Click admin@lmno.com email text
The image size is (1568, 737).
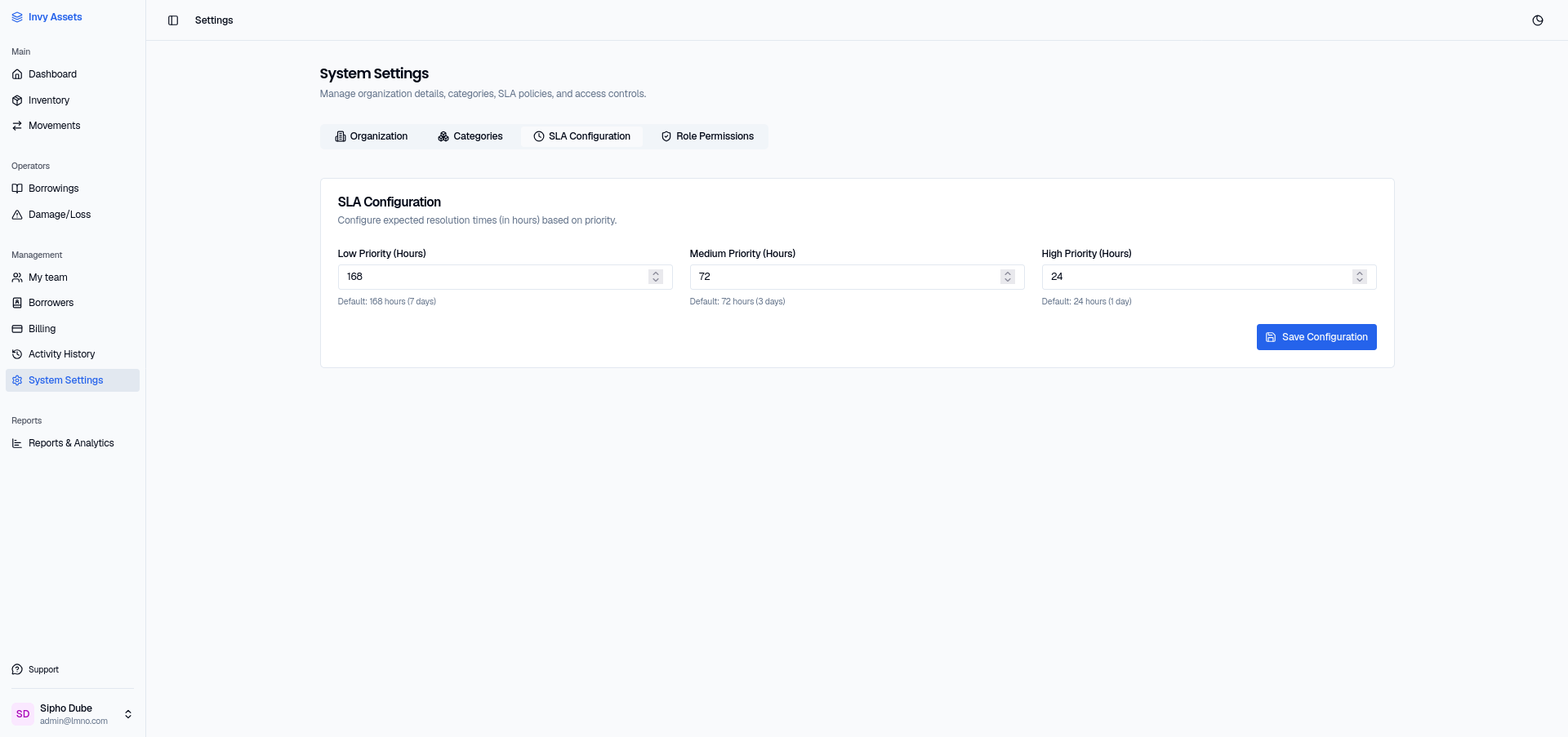coord(73,721)
